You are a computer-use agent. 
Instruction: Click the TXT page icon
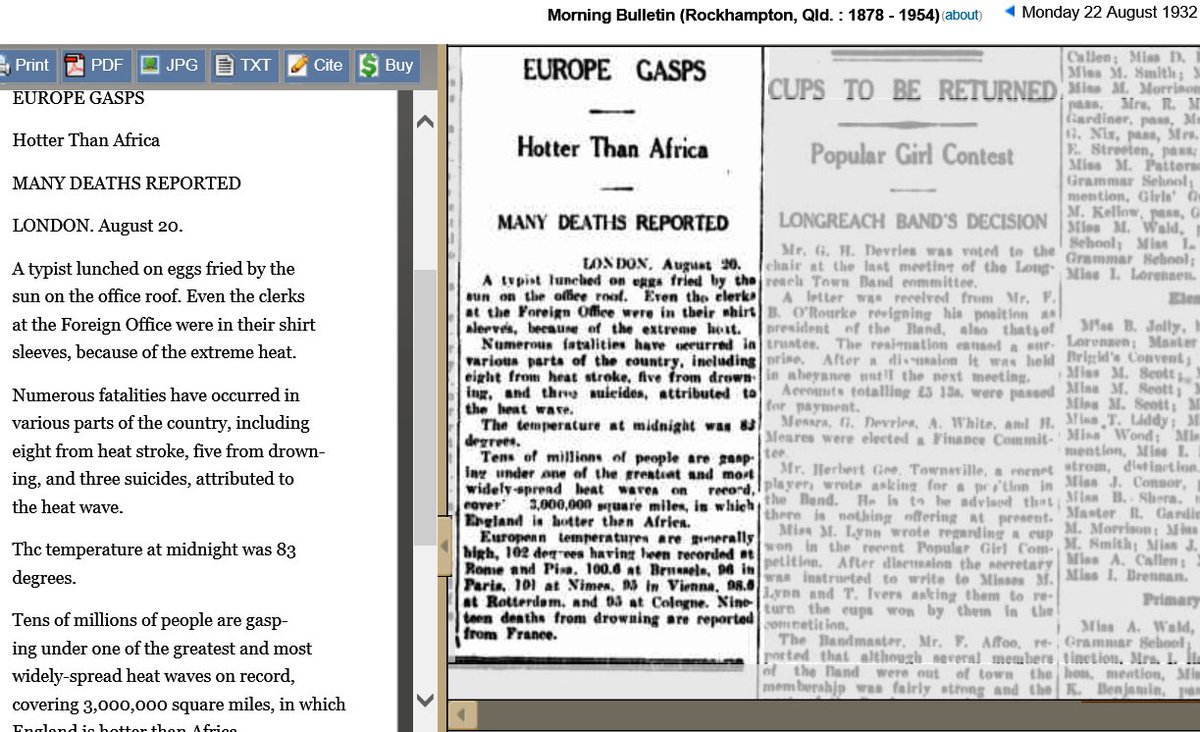click(225, 66)
